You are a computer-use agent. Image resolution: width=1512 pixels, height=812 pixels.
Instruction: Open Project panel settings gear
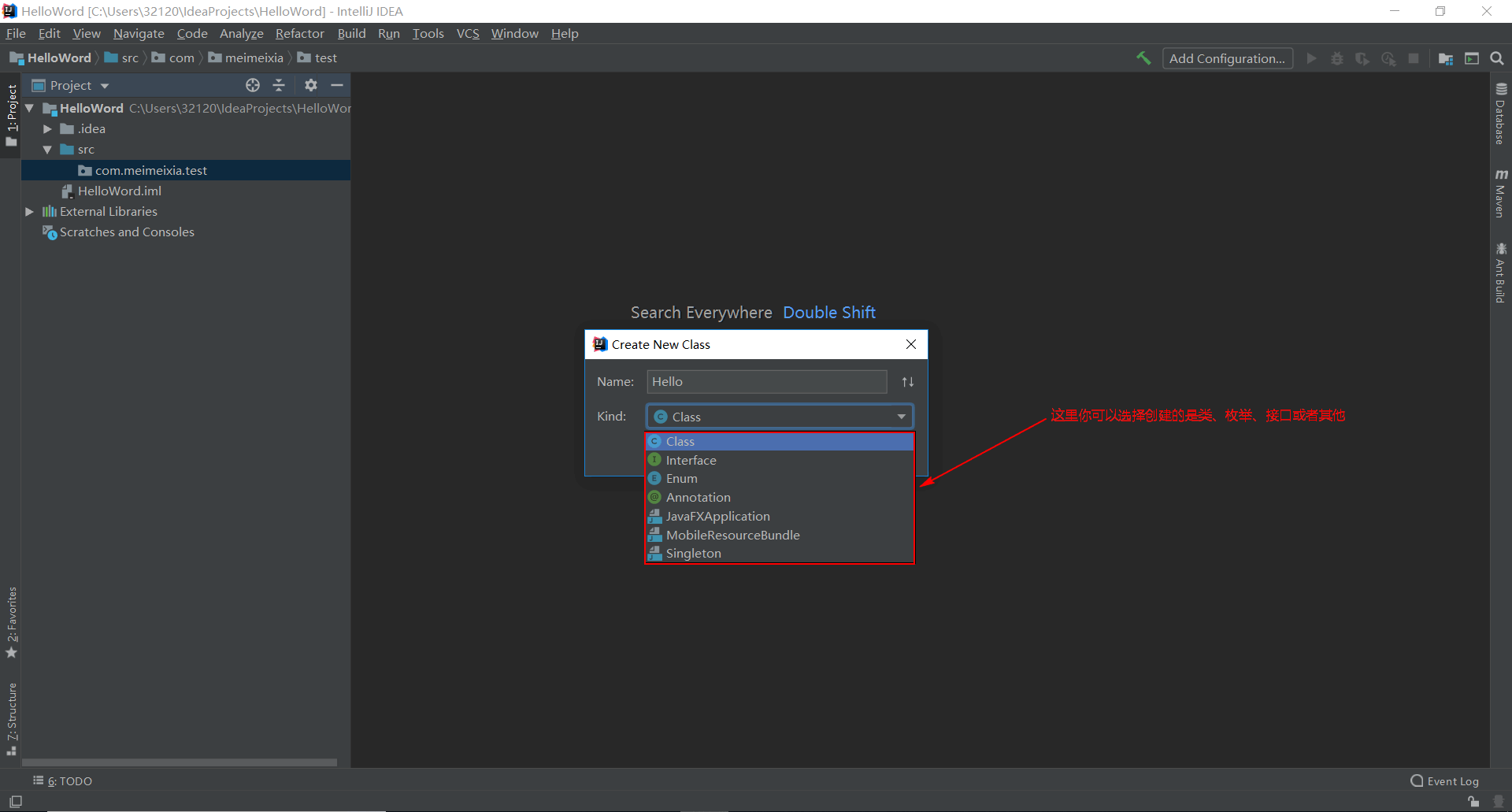(311, 85)
